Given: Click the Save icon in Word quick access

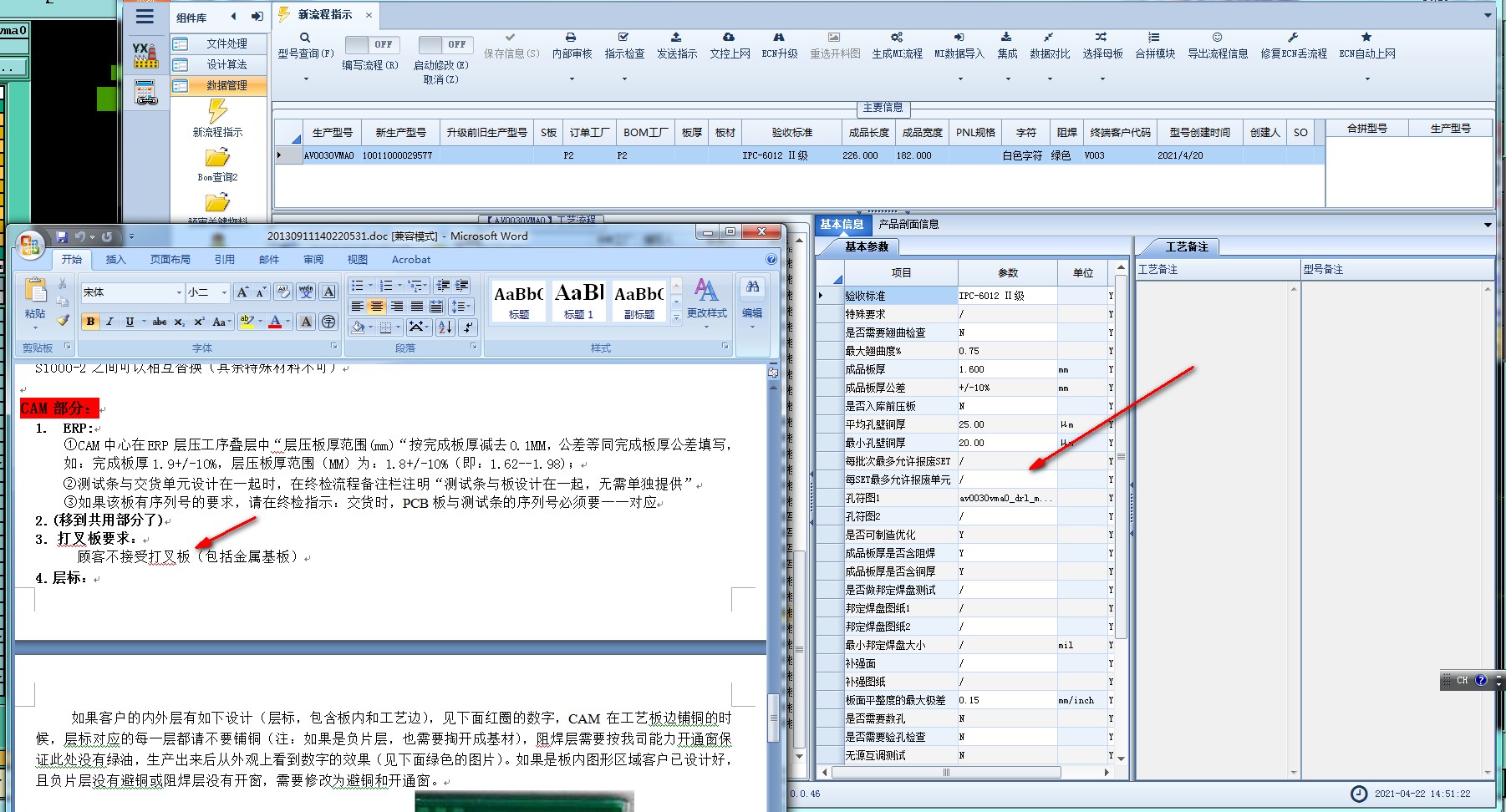Looking at the screenshot, I should (61, 236).
